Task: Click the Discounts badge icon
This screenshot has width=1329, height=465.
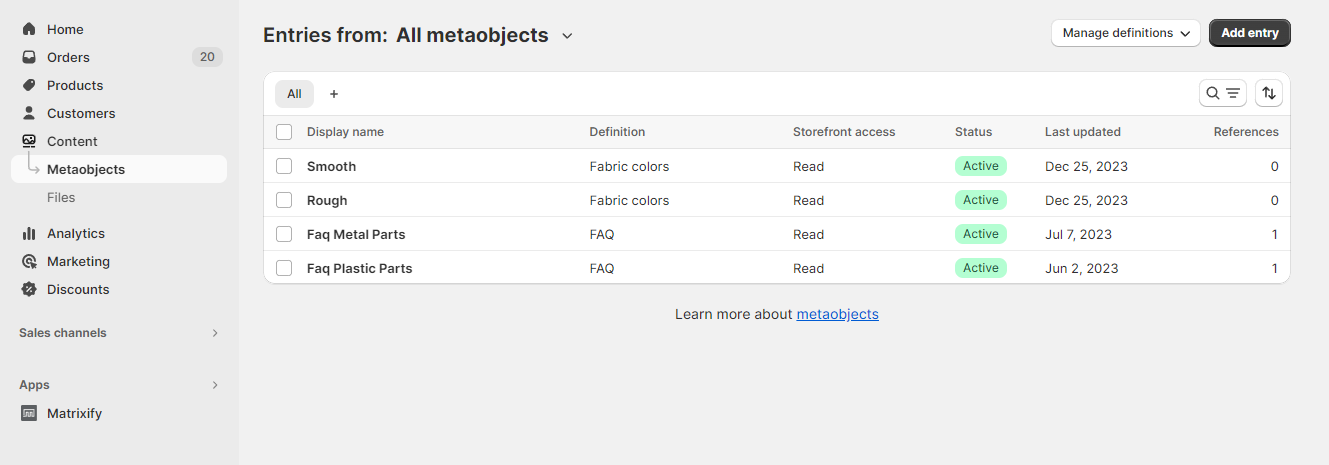Action: (x=29, y=289)
